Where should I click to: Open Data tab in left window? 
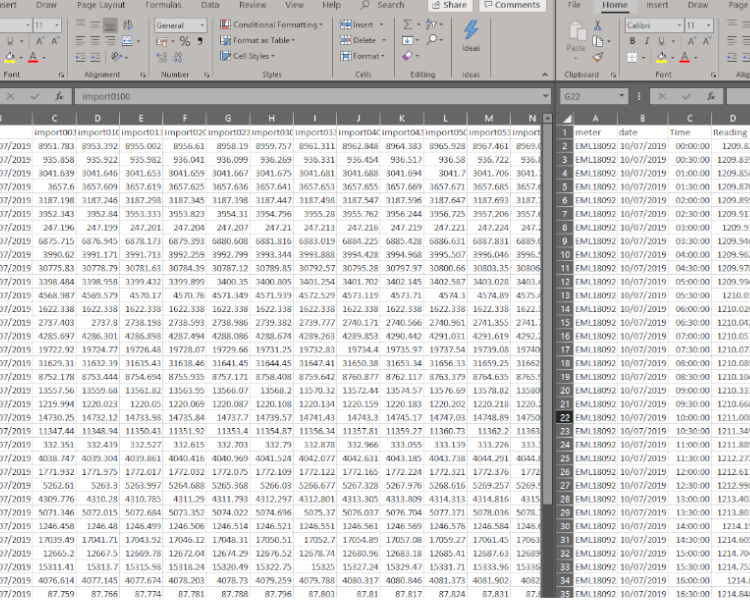210,5
